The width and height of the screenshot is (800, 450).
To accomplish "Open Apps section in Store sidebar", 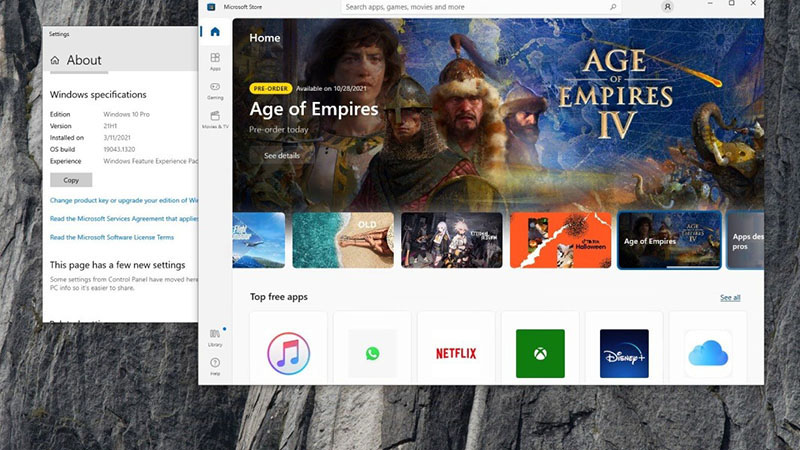I will click(x=215, y=61).
